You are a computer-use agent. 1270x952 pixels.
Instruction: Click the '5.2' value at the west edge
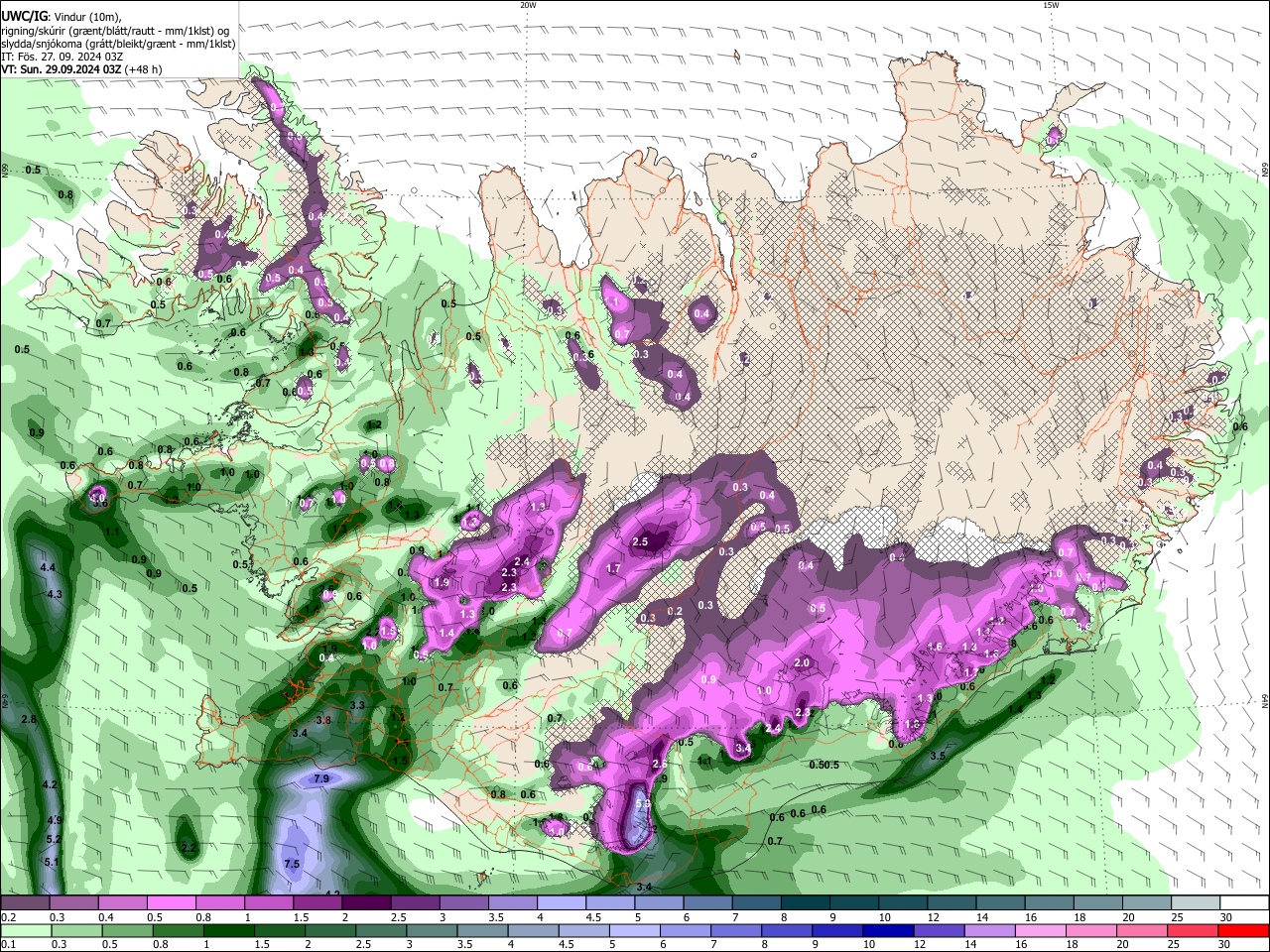point(54,840)
